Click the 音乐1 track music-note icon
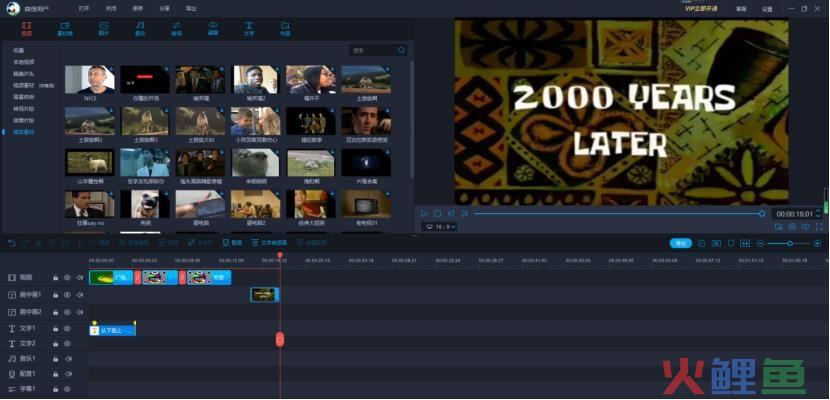The image size is (830, 400). click(x=12, y=359)
